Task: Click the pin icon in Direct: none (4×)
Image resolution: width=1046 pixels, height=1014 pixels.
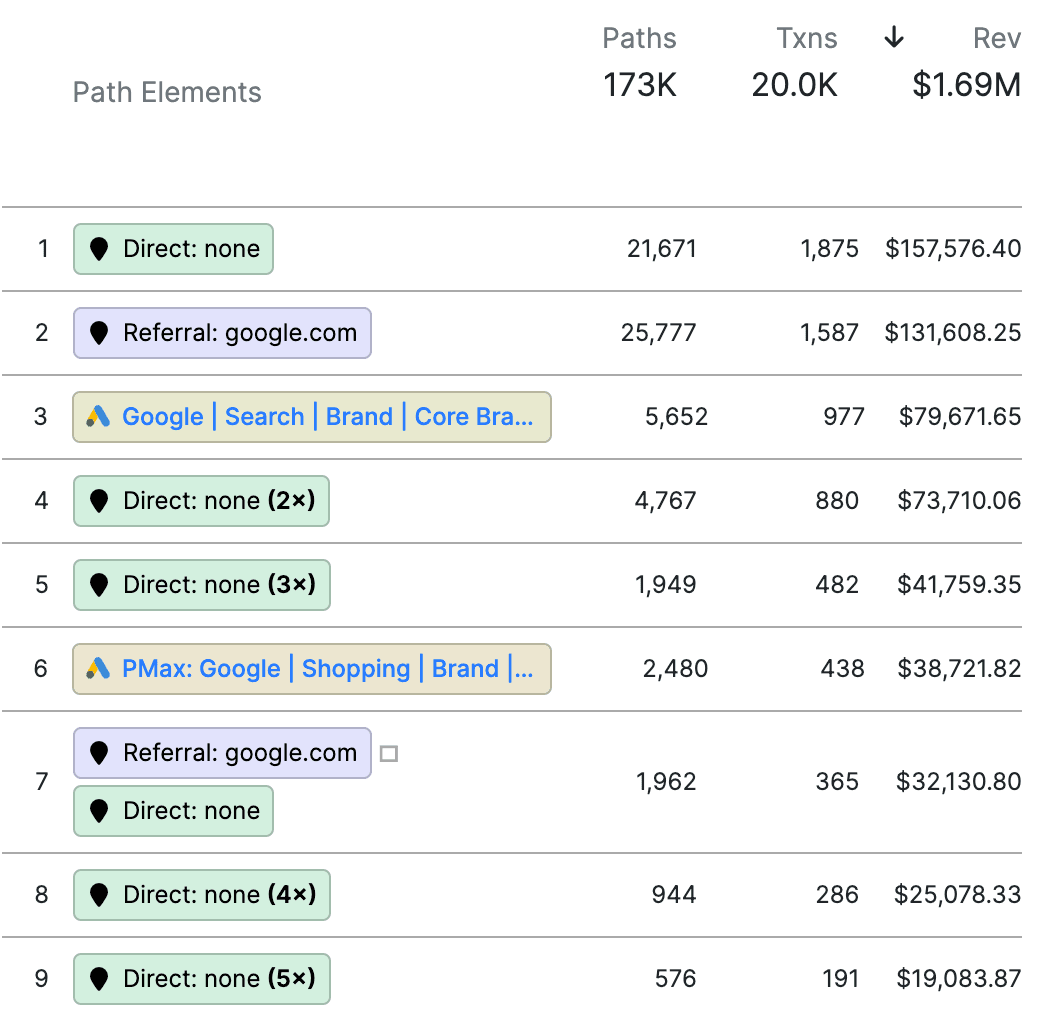Action: [x=99, y=895]
